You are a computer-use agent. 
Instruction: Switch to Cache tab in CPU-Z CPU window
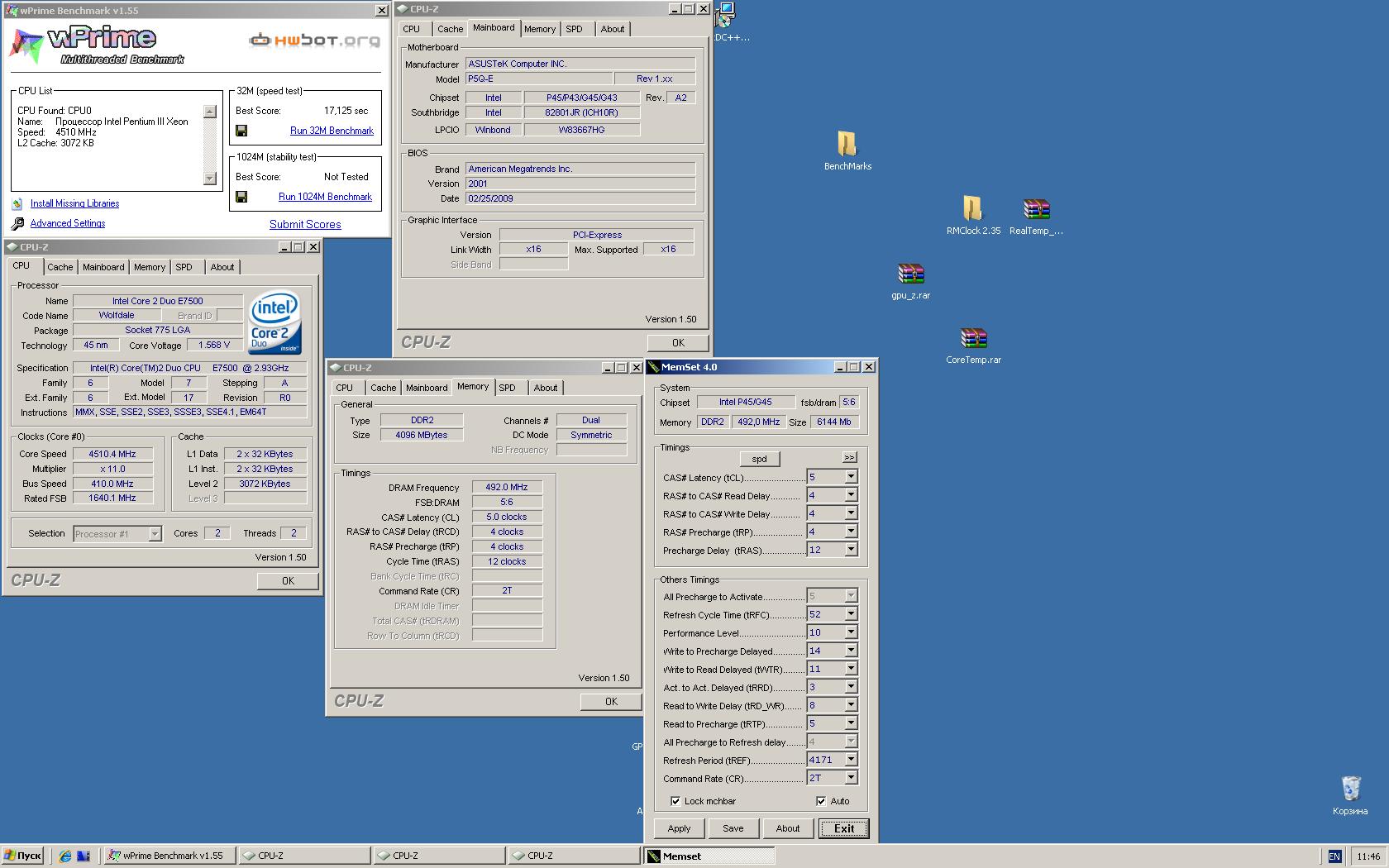tap(60, 267)
